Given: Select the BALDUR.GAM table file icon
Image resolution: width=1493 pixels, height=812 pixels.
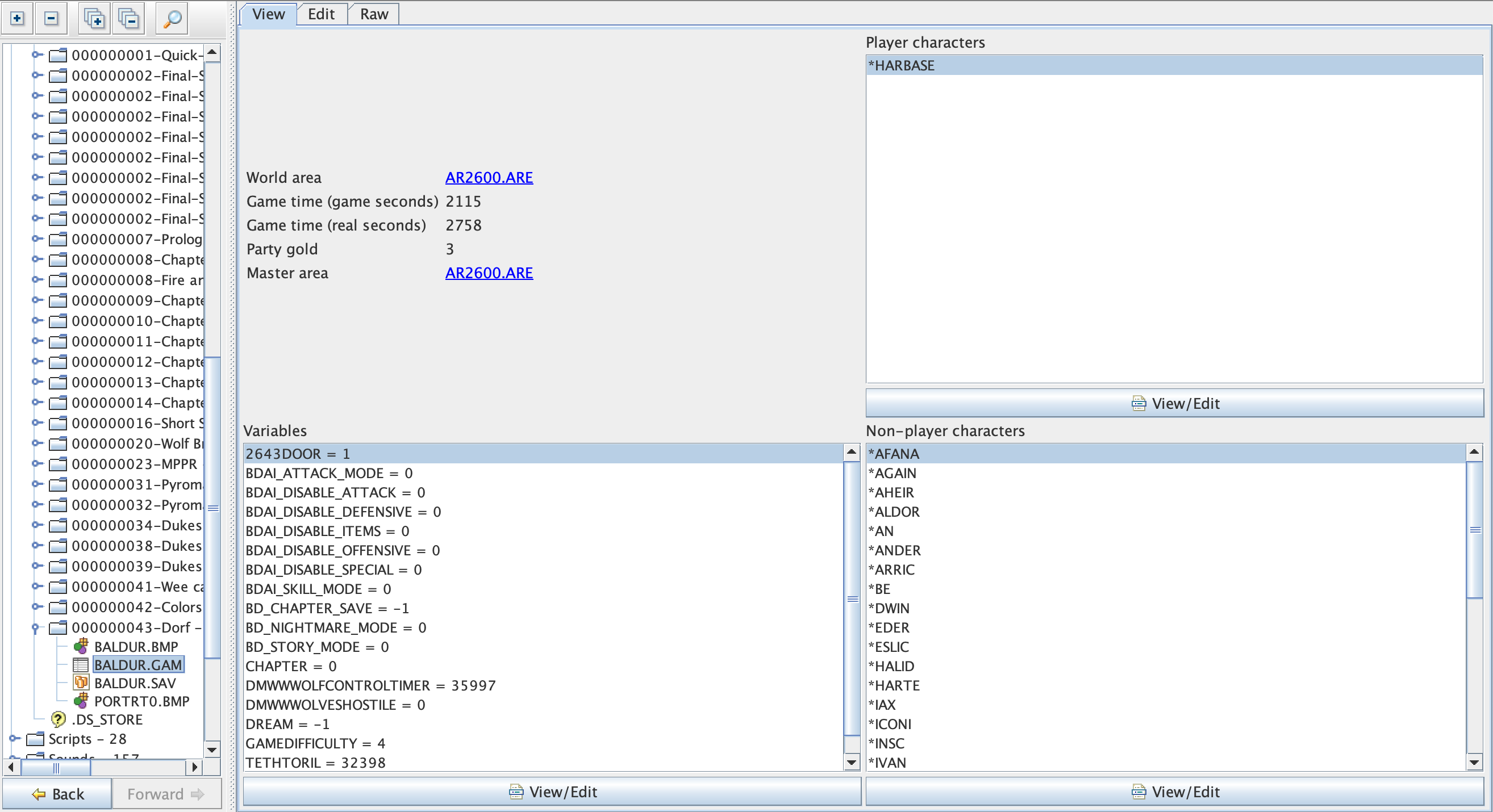Looking at the screenshot, I should coord(81,664).
